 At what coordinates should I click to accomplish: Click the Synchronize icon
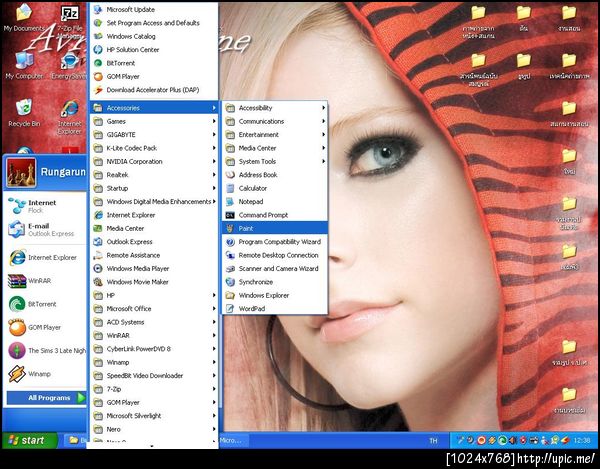point(230,282)
